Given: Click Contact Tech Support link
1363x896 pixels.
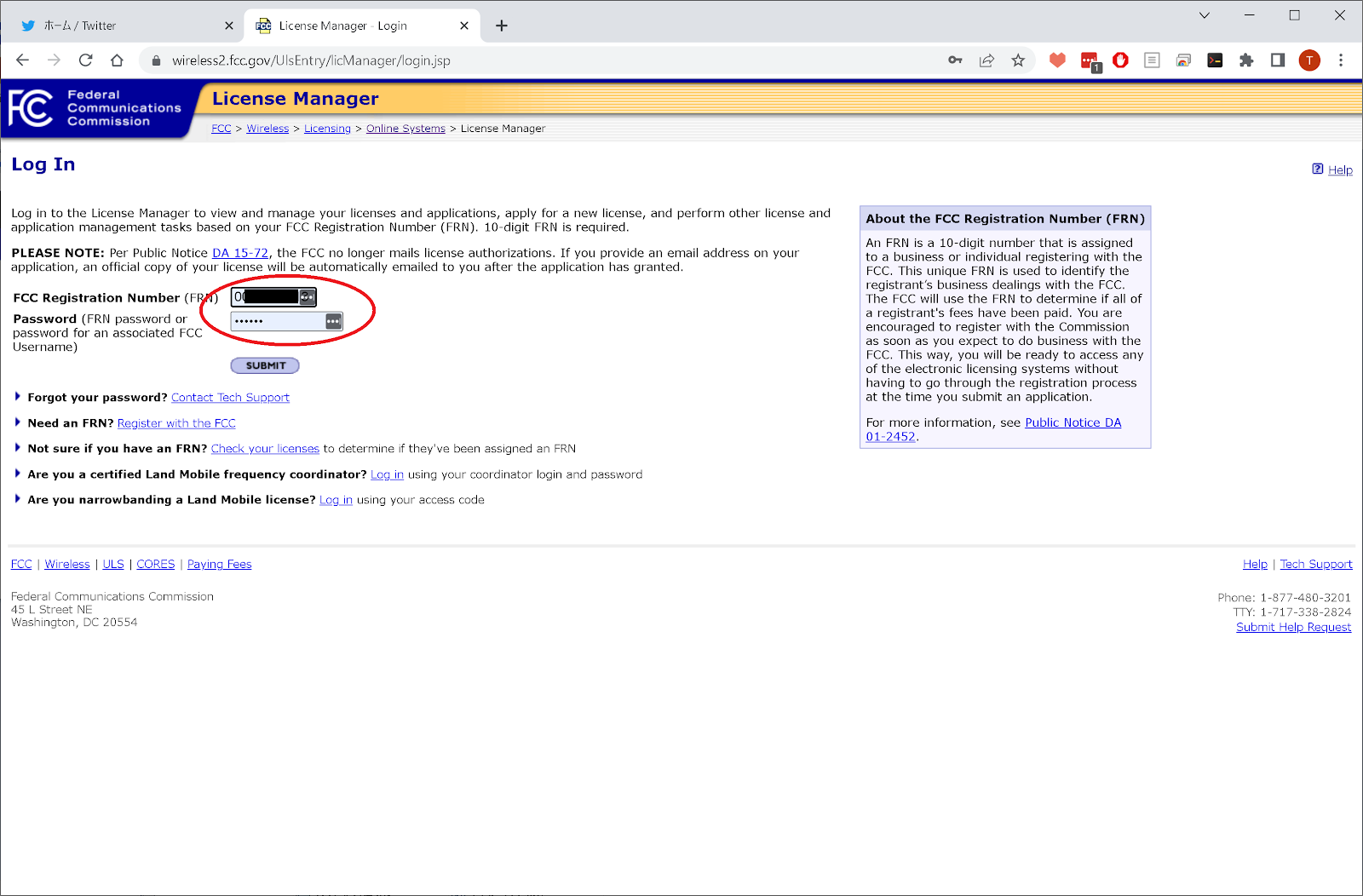Looking at the screenshot, I should [230, 398].
